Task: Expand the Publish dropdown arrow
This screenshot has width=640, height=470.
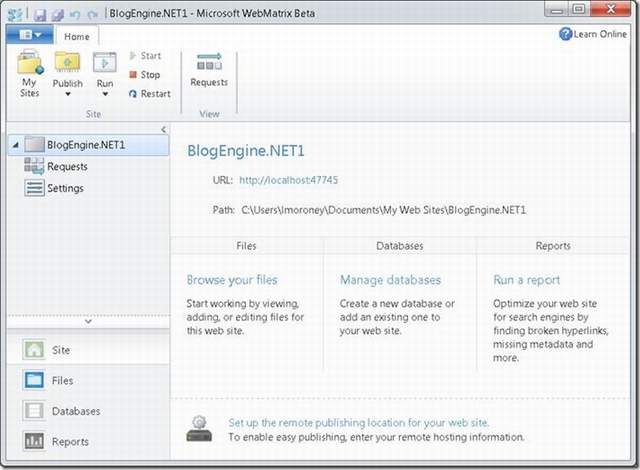Action: click(68, 94)
